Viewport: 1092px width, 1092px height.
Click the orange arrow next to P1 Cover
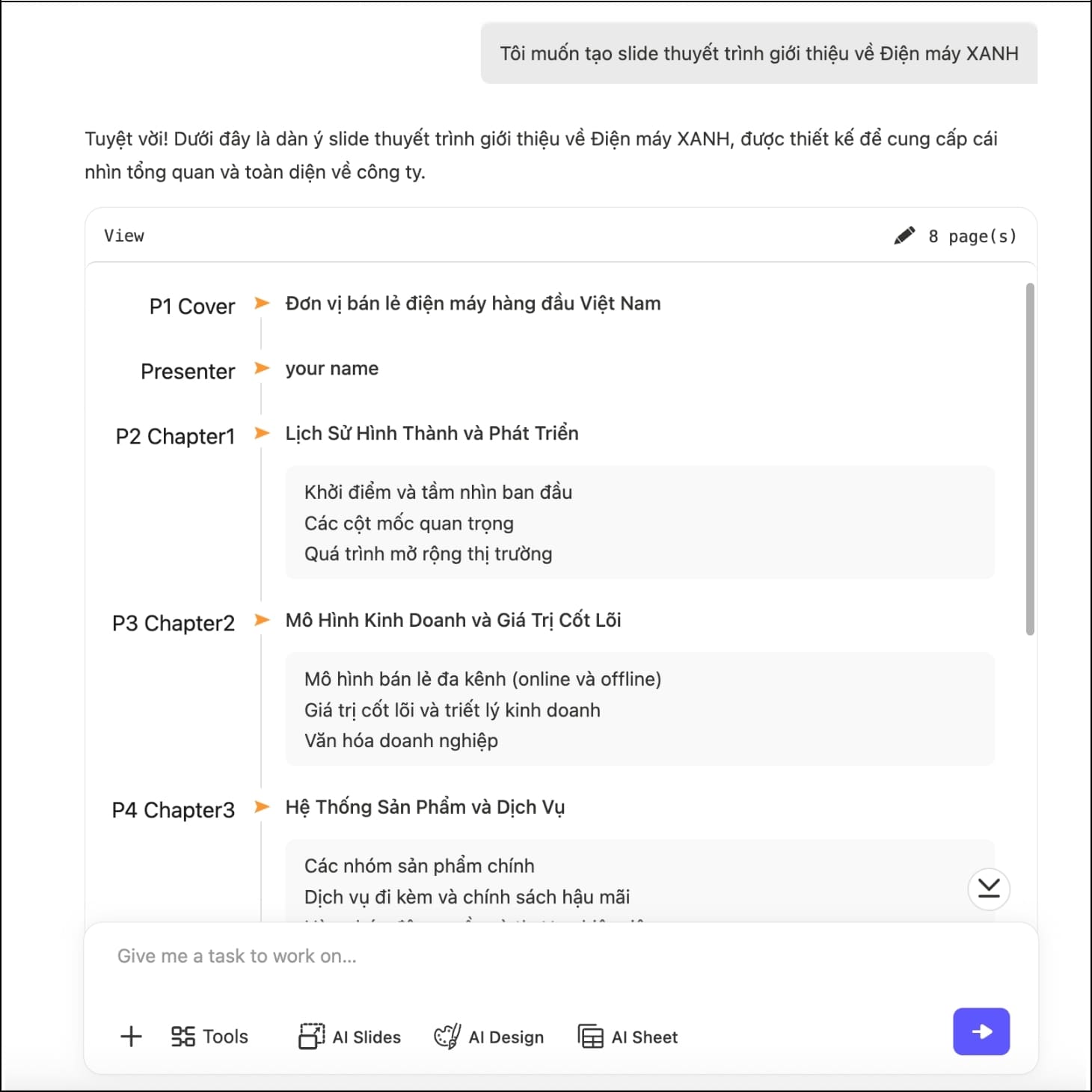pos(262,303)
